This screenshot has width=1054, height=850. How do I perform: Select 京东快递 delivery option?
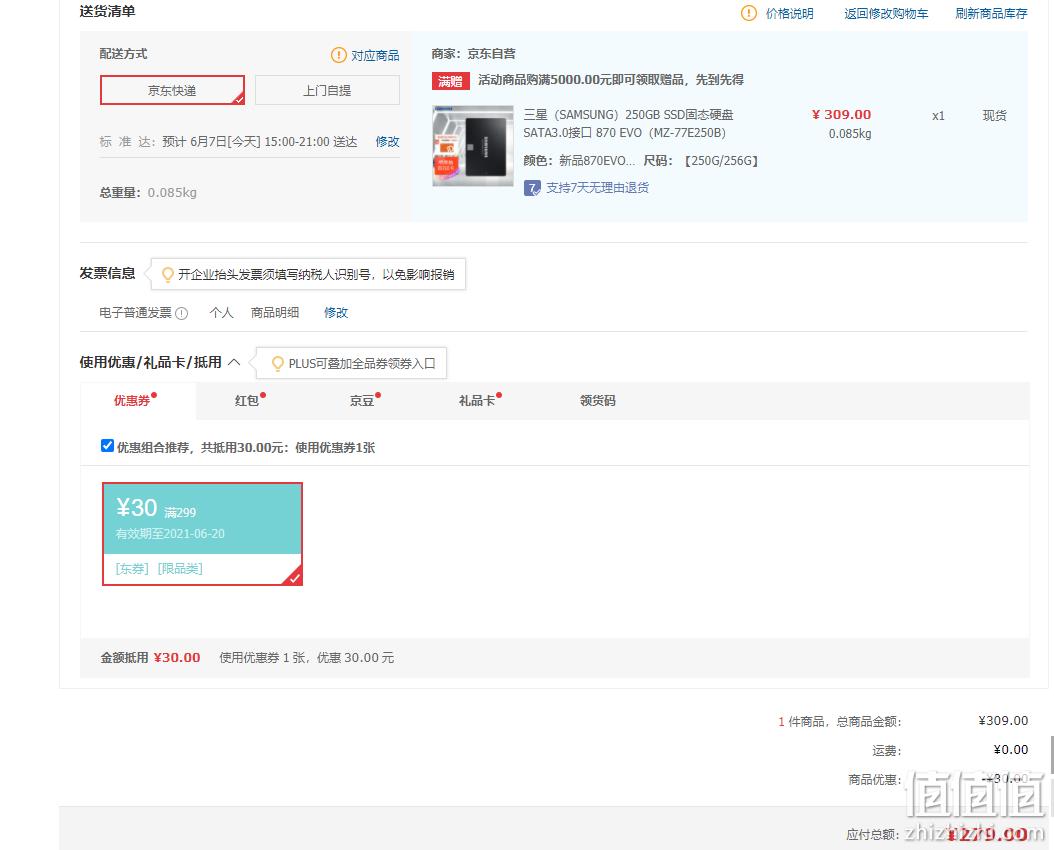(172, 90)
